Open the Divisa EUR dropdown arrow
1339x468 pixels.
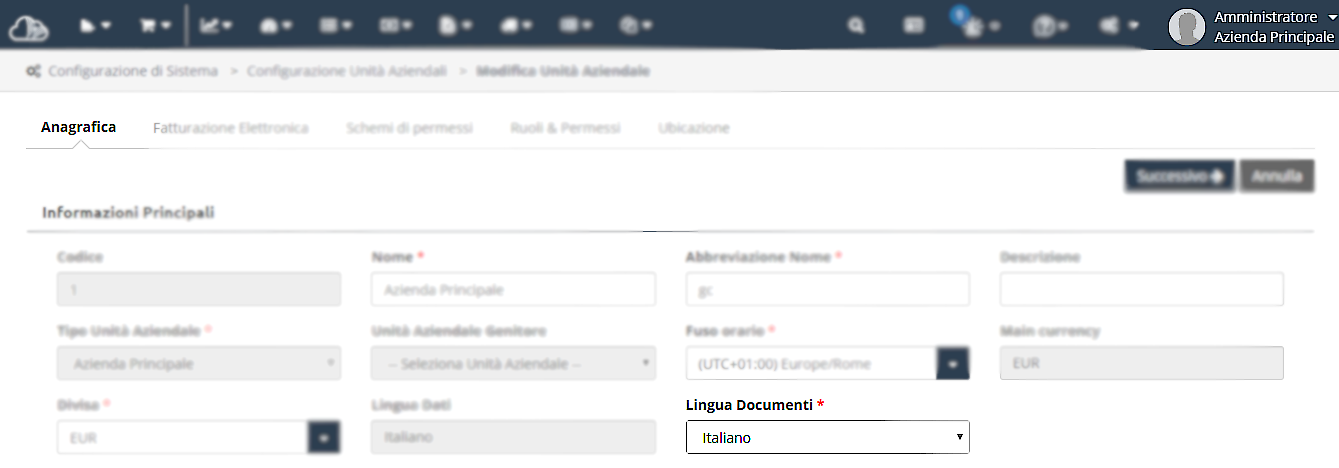pyautogui.click(x=324, y=437)
